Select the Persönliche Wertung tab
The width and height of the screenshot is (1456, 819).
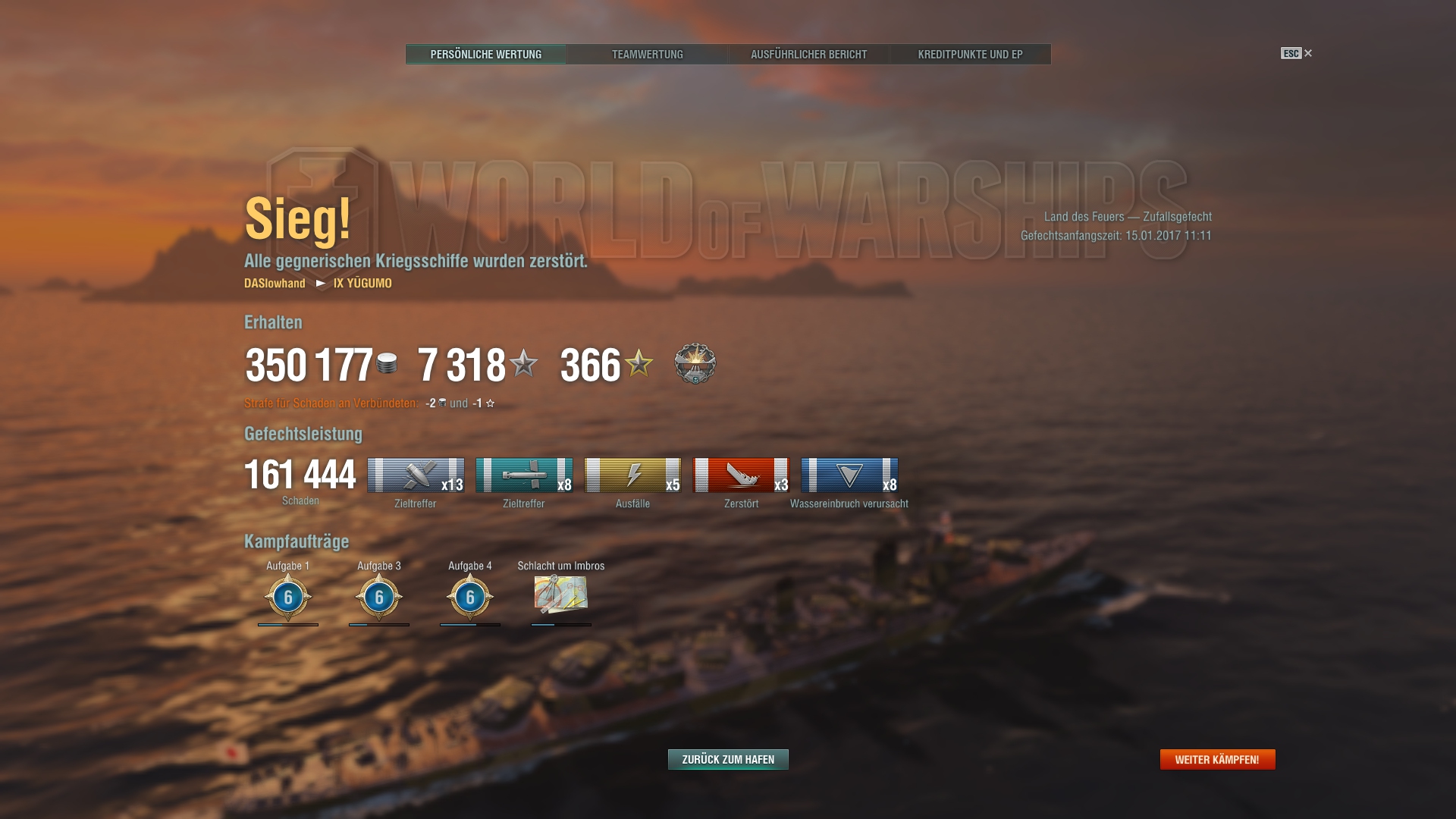[486, 55]
